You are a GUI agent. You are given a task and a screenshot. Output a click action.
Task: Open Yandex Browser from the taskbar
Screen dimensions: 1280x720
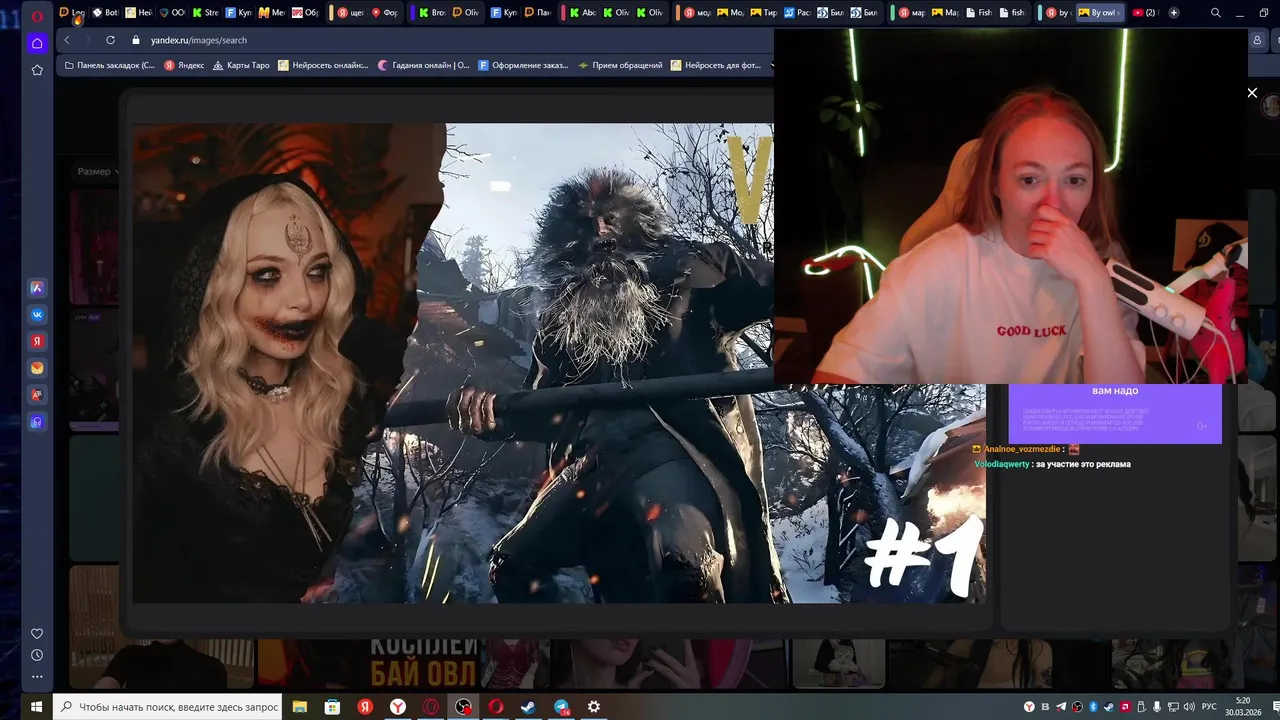pyautogui.click(x=397, y=707)
